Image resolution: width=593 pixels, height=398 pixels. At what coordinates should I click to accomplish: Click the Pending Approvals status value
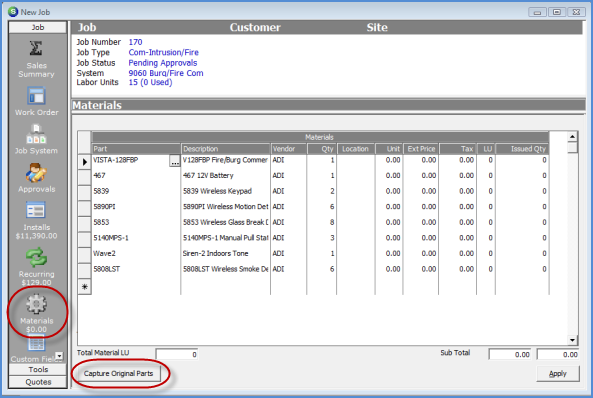[163, 63]
